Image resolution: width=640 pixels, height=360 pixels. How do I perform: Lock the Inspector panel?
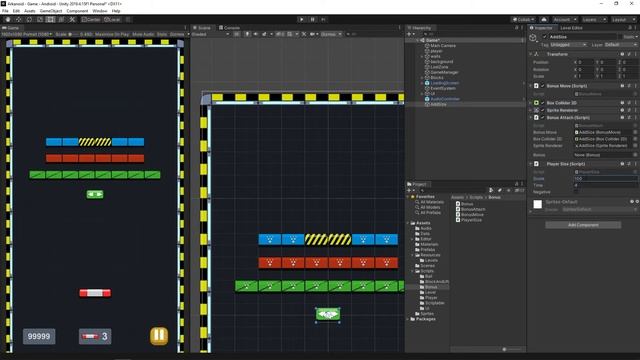[x=630, y=28]
